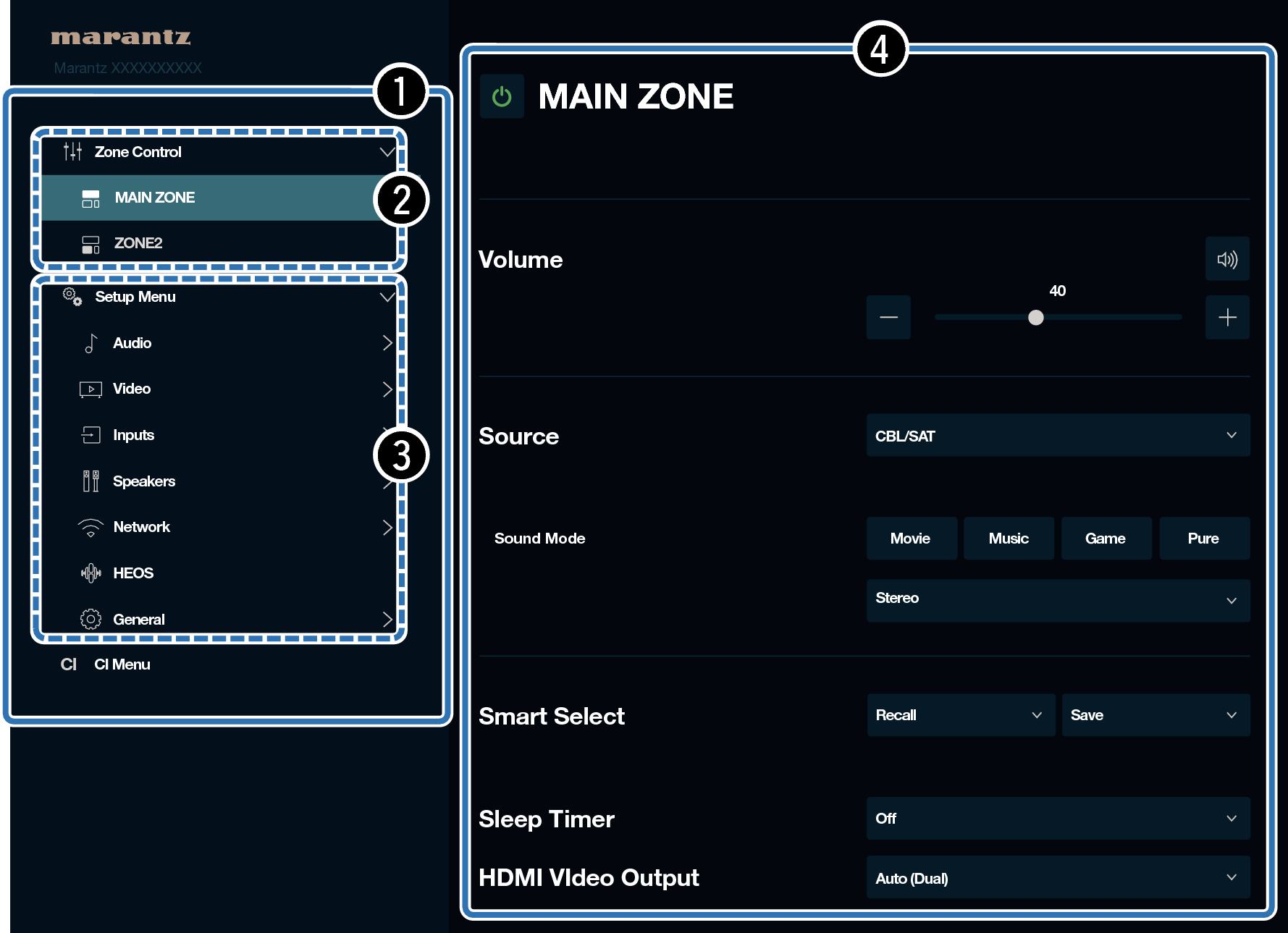Image resolution: width=1288 pixels, height=933 pixels.
Task: Click the volume slider handle
Action: (1036, 318)
